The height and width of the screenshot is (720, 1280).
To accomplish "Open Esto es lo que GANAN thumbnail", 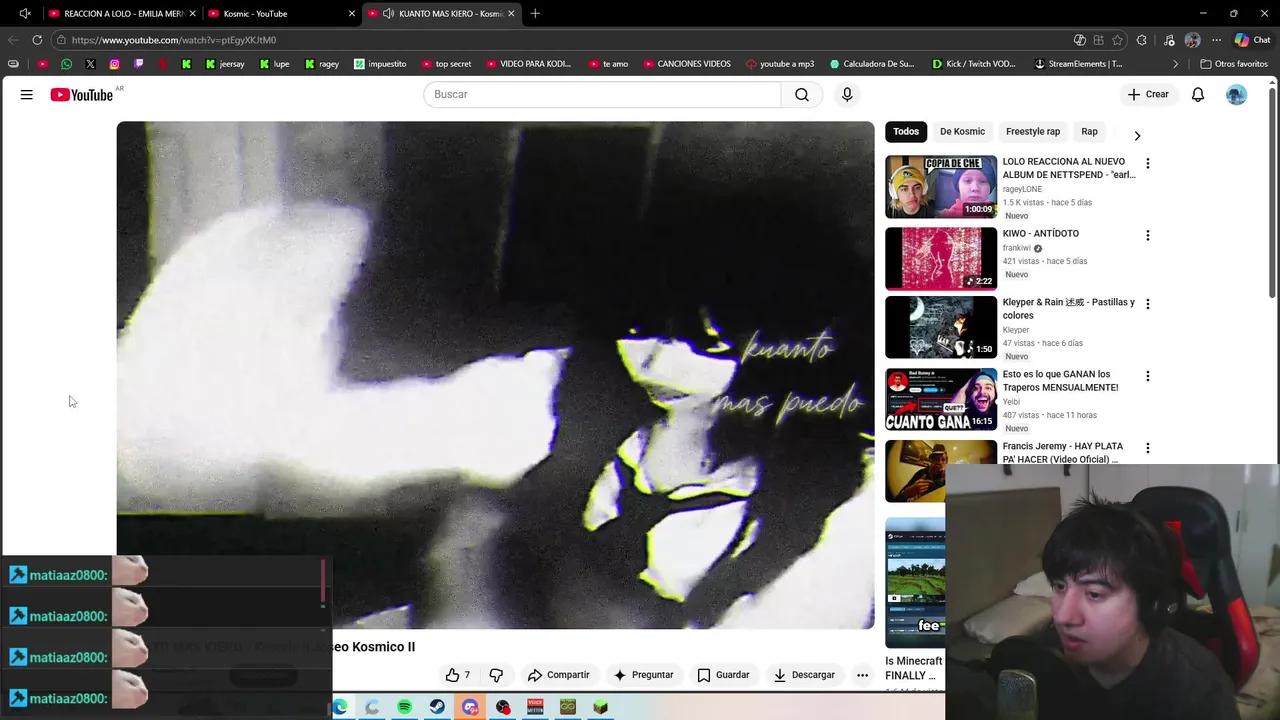I will tap(941, 399).
